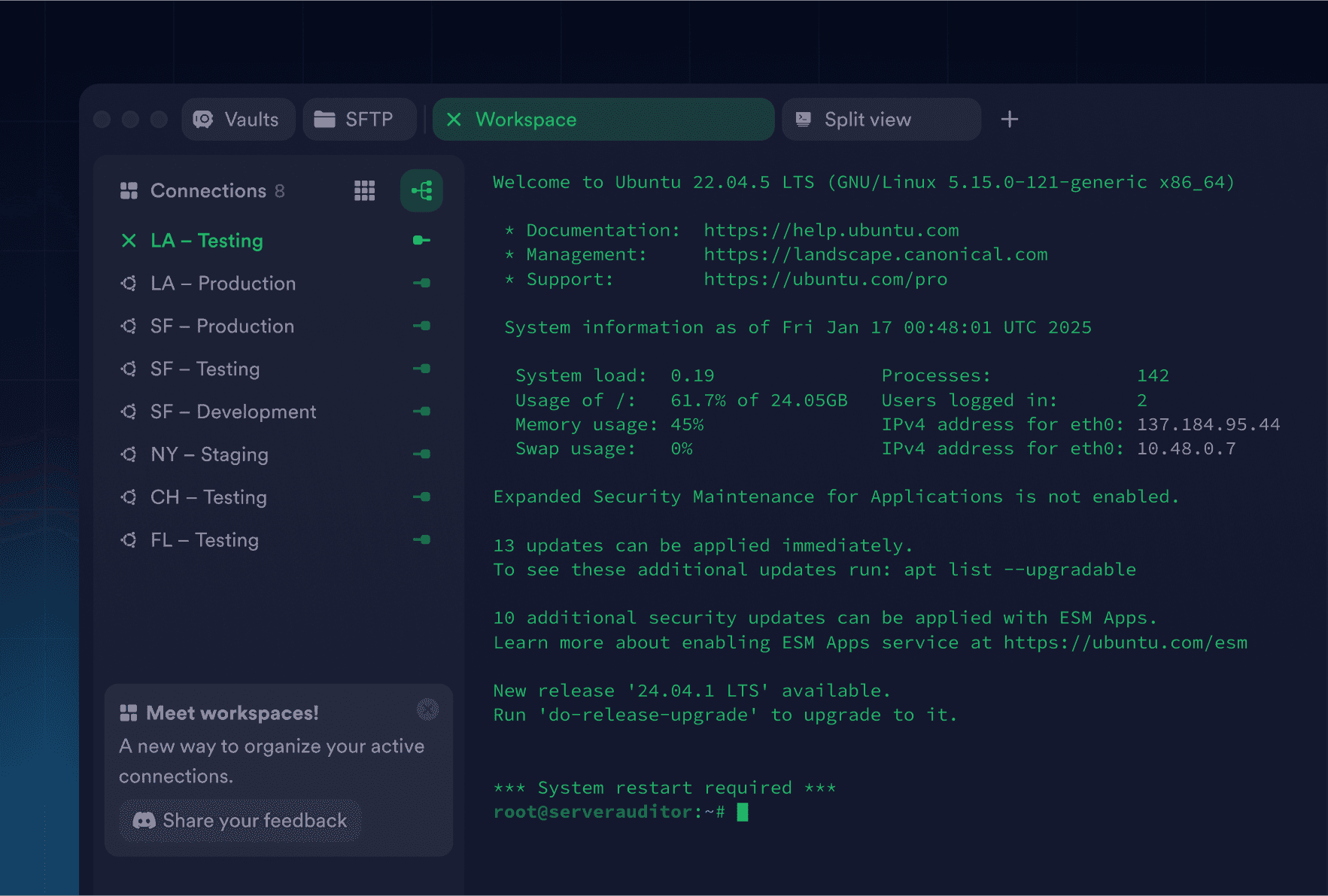The height and width of the screenshot is (896, 1328).
Task: Click the Split view terminal icon
Action: click(804, 119)
